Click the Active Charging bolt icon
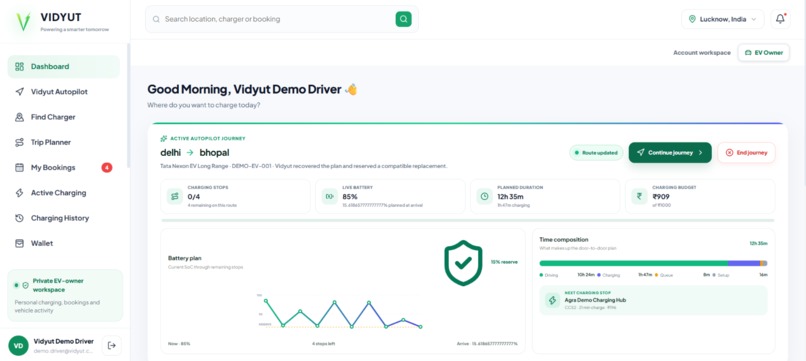 point(20,193)
